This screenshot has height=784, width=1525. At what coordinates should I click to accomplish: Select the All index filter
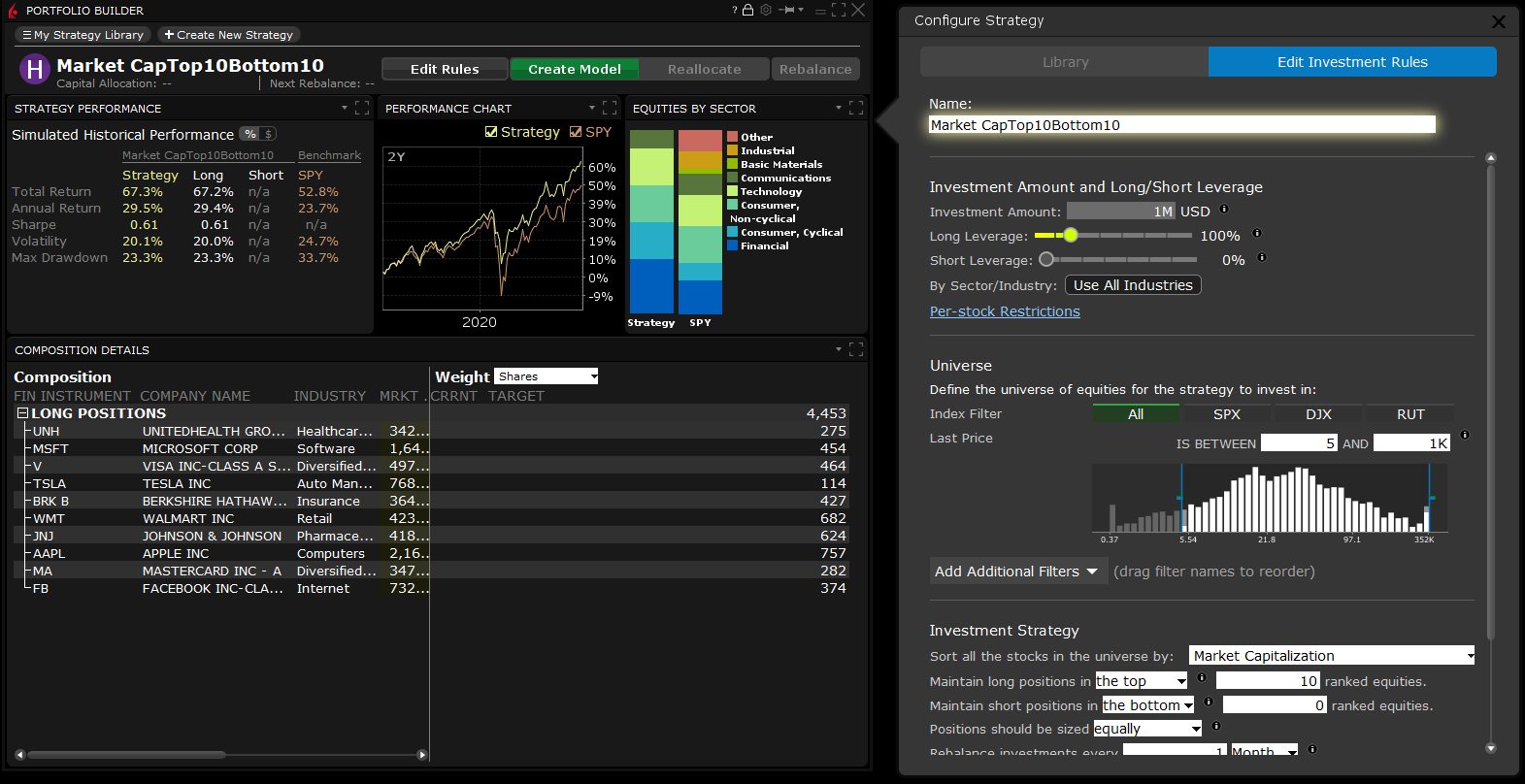point(1136,414)
